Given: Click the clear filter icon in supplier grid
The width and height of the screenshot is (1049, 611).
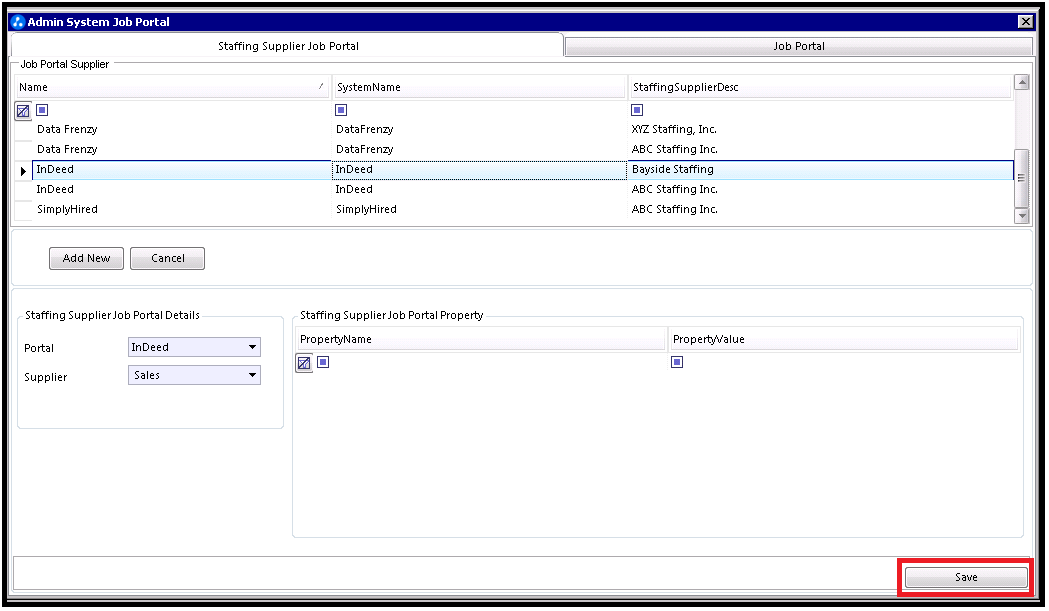Looking at the screenshot, I should 23,111.
